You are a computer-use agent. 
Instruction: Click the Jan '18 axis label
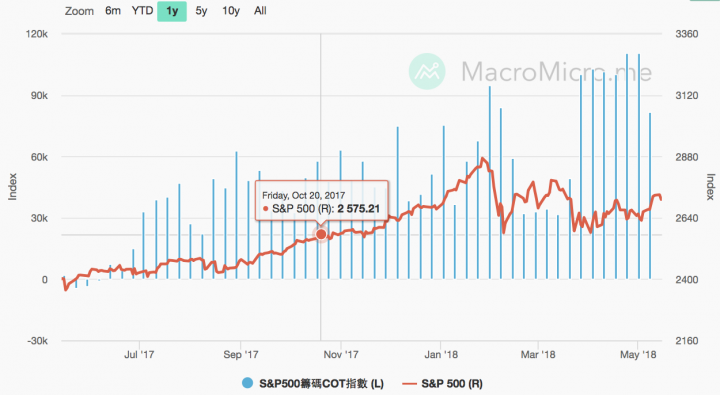441,355
